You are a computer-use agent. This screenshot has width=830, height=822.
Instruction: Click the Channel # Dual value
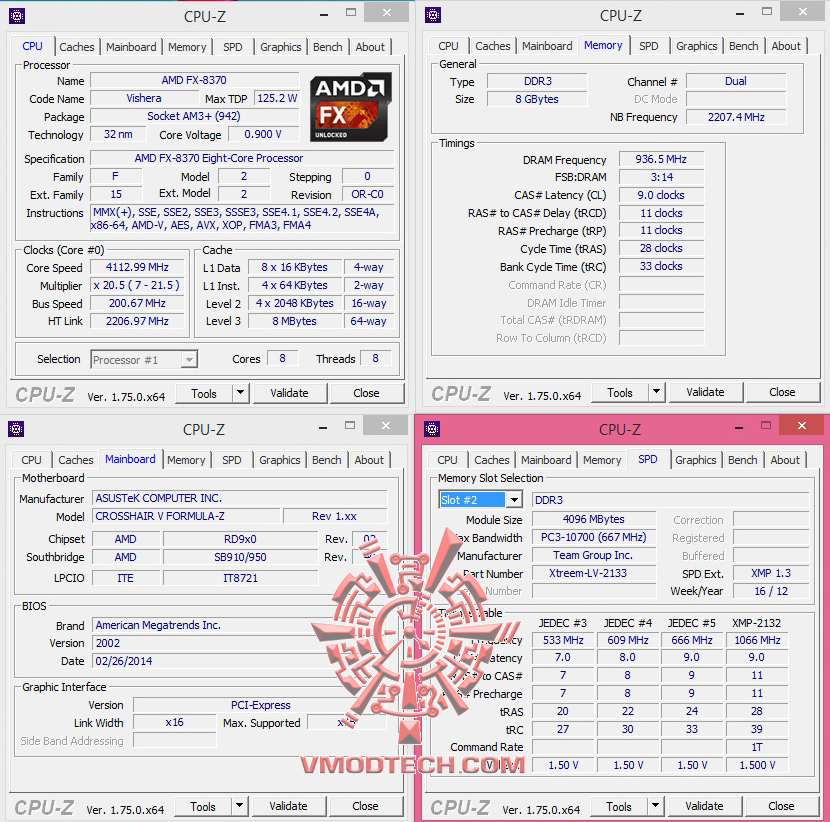coord(736,81)
